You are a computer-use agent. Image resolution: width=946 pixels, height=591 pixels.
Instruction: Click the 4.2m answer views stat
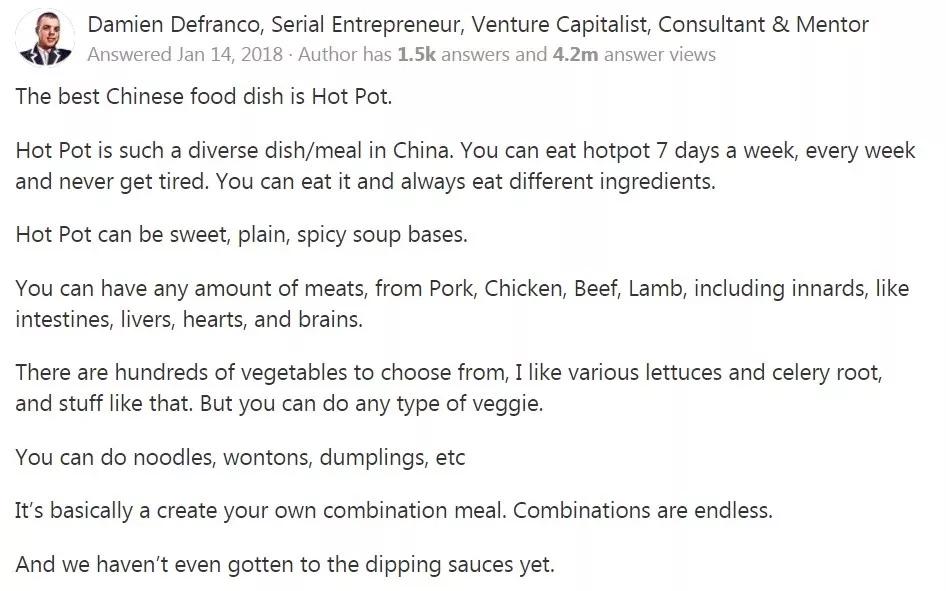tap(574, 54)
